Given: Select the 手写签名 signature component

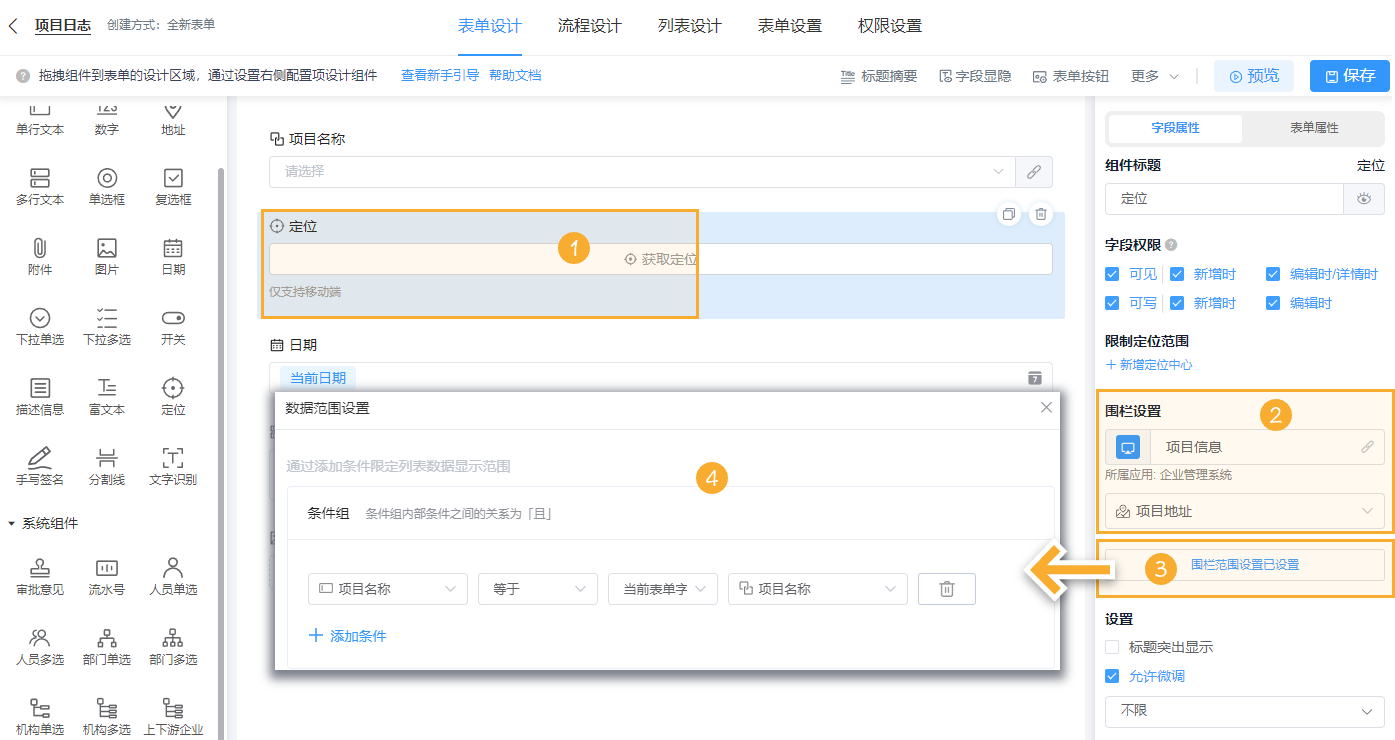Looking at the screenshot, I should 39,464.
